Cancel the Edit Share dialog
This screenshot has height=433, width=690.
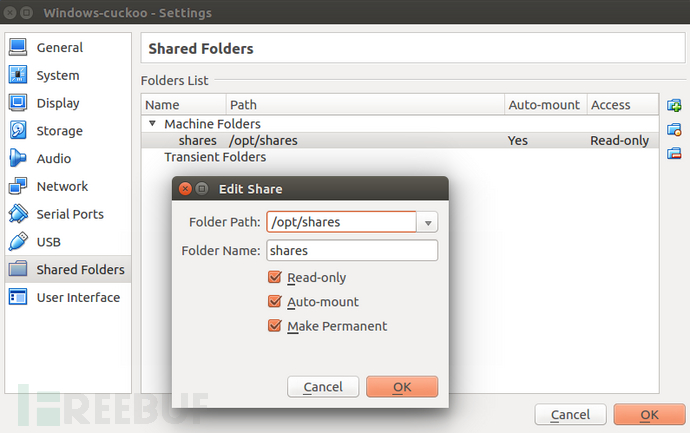click(x=323, y=387)
